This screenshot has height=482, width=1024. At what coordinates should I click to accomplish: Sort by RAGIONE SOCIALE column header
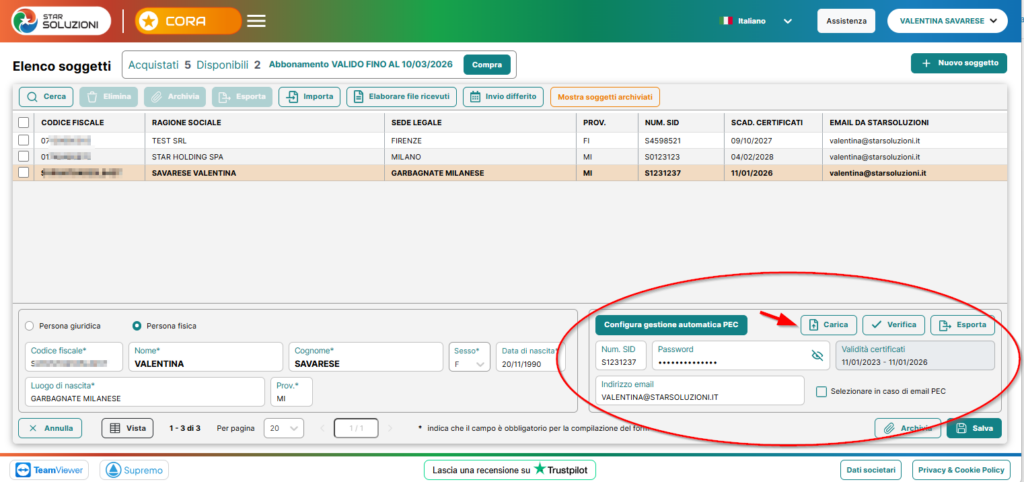coord(186,123)
